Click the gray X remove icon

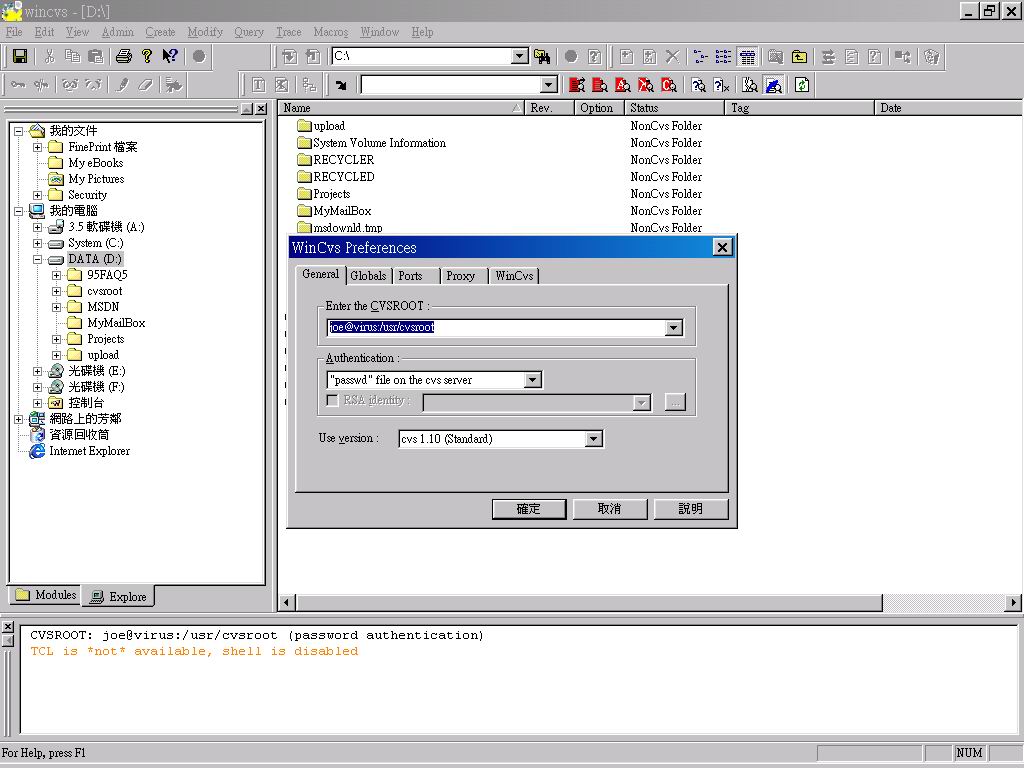[672, 57]
